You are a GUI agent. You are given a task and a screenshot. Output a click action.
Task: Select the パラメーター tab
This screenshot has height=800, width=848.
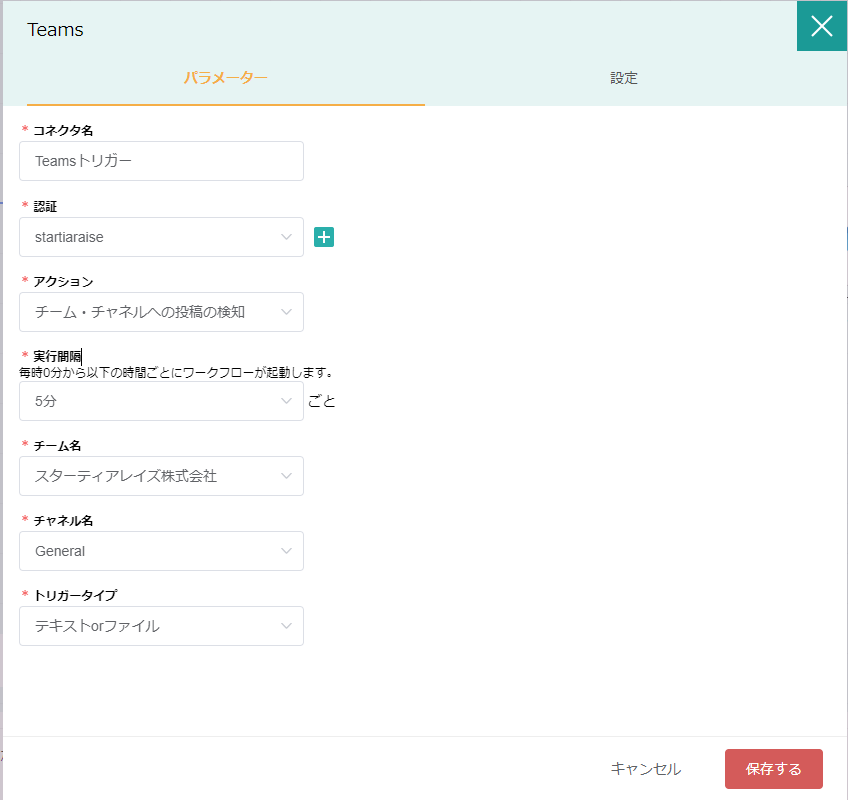(226, 78)
